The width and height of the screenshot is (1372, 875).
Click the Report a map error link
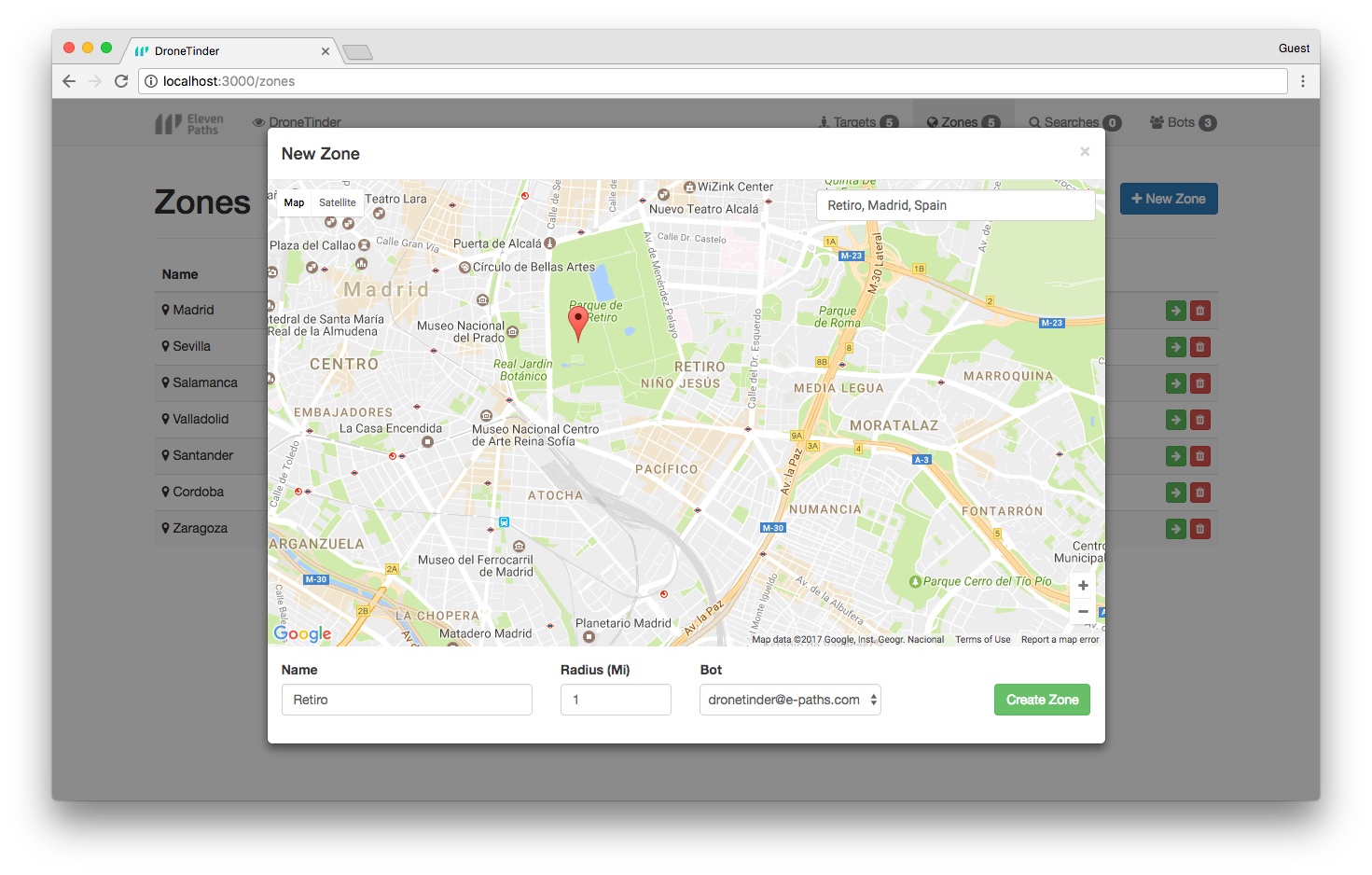[x=1060, y=640]
